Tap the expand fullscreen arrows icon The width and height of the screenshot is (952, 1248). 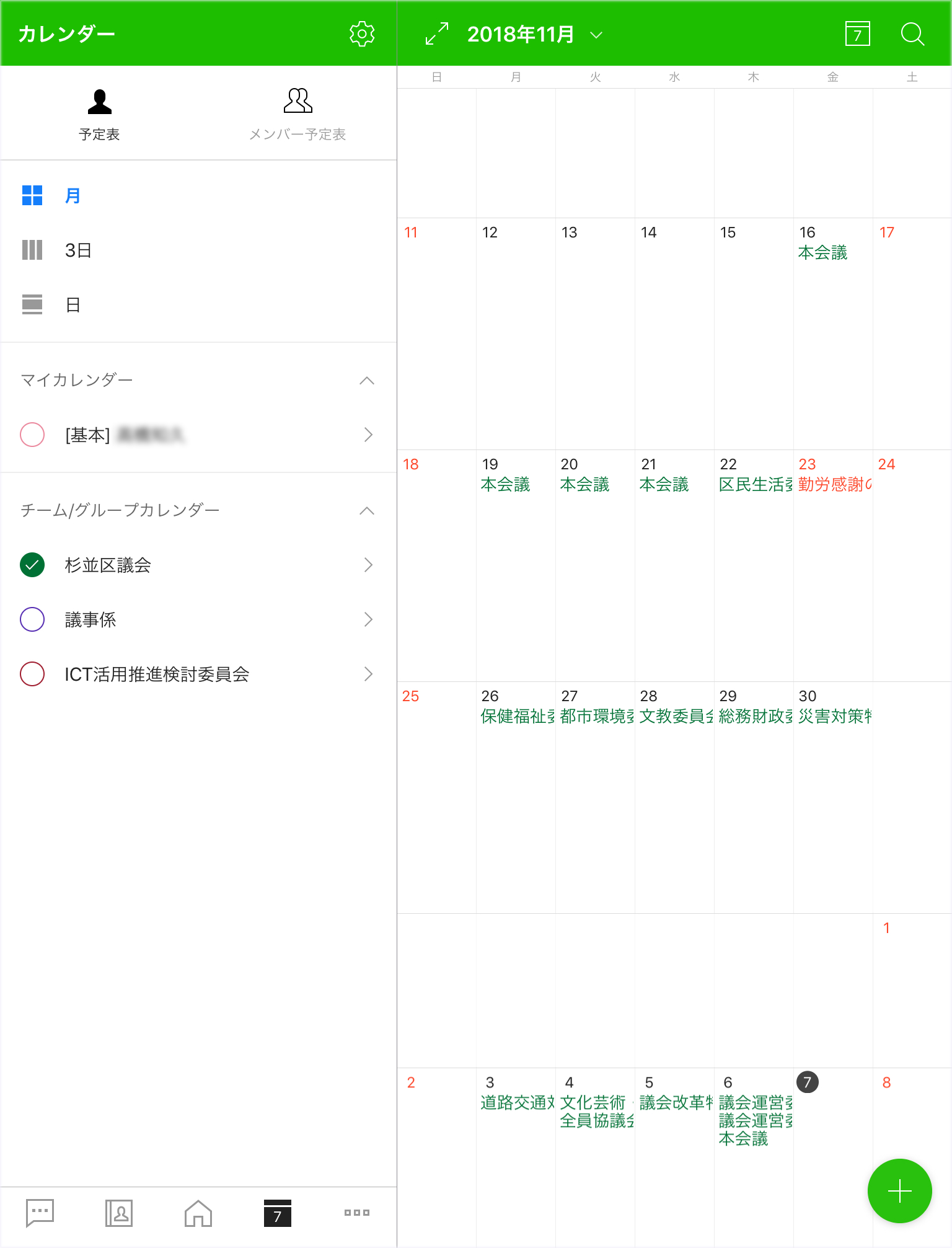click(x=437, y=34)
